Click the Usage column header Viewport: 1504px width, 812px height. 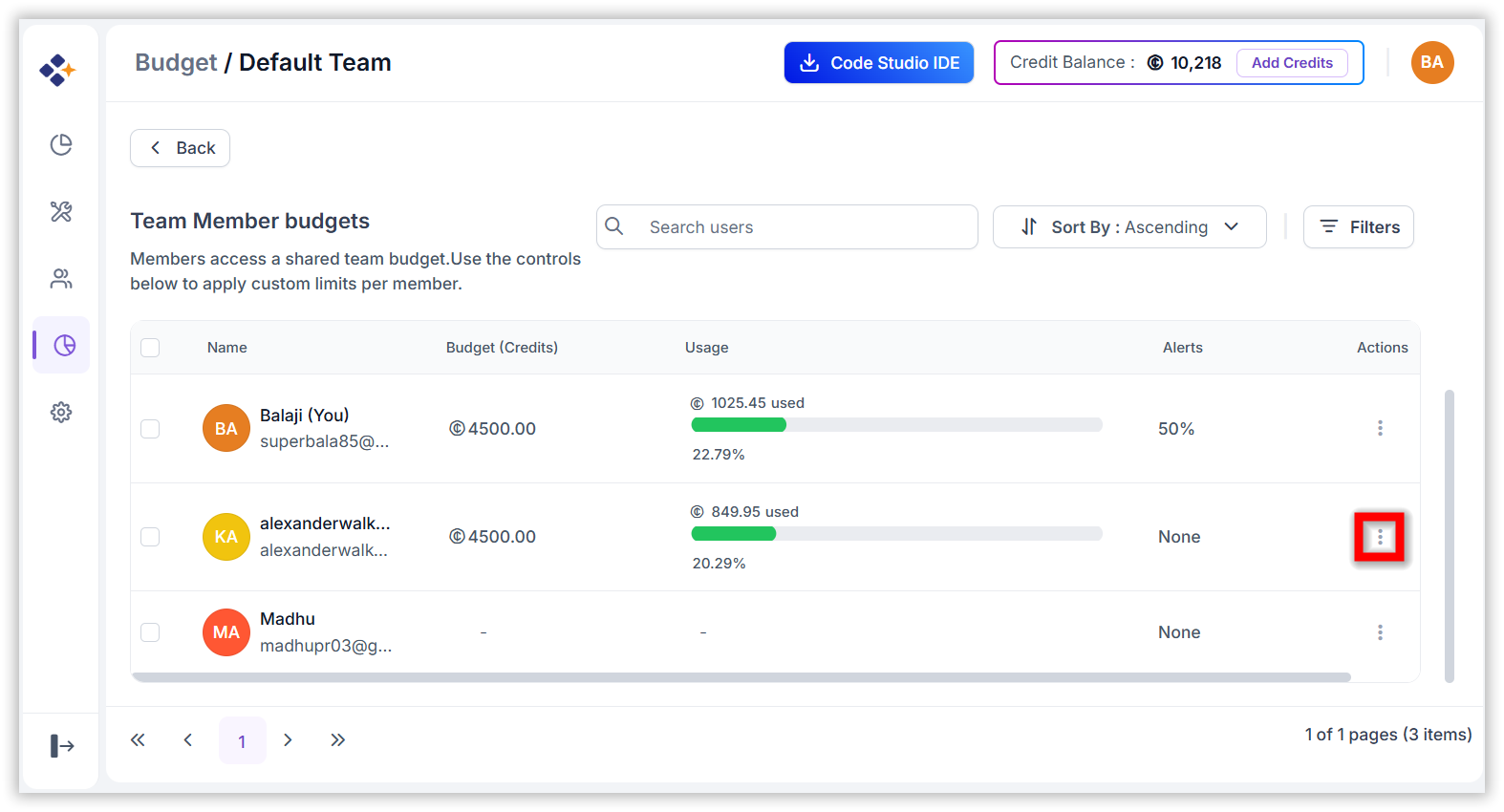pos(707,348)
